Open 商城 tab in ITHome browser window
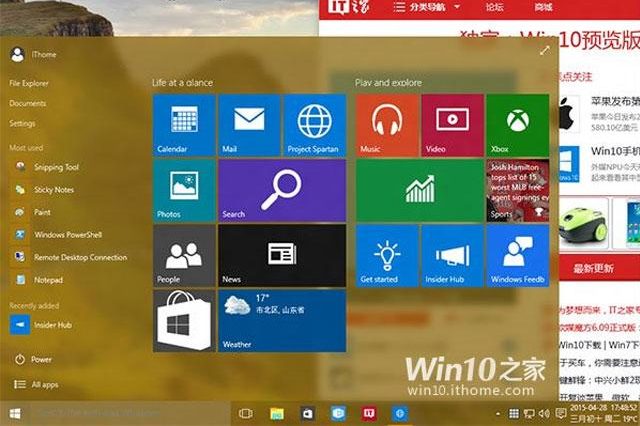 point(543,7)
